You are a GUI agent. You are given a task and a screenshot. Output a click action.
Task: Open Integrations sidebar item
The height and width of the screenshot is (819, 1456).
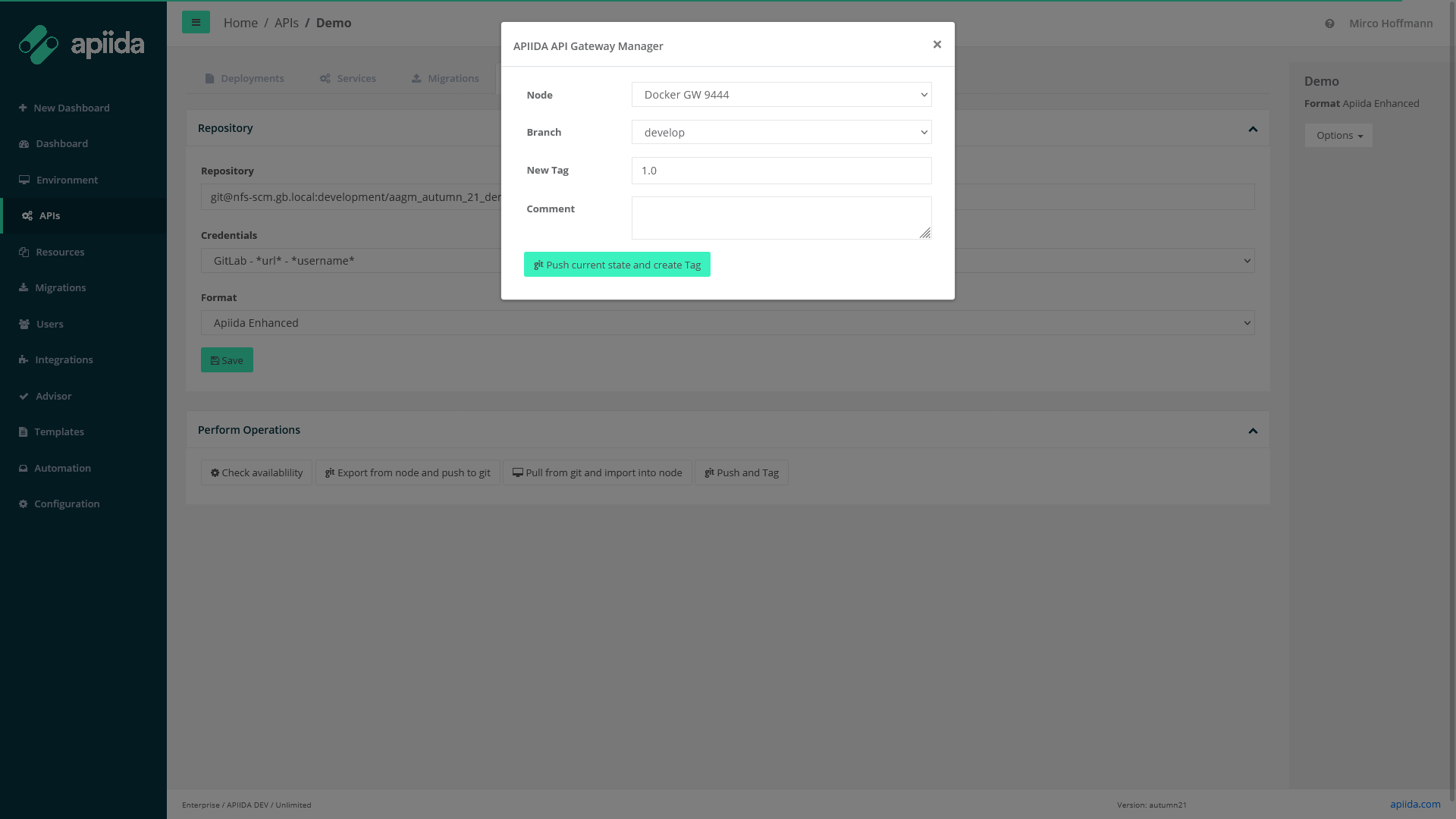(64, 359)
